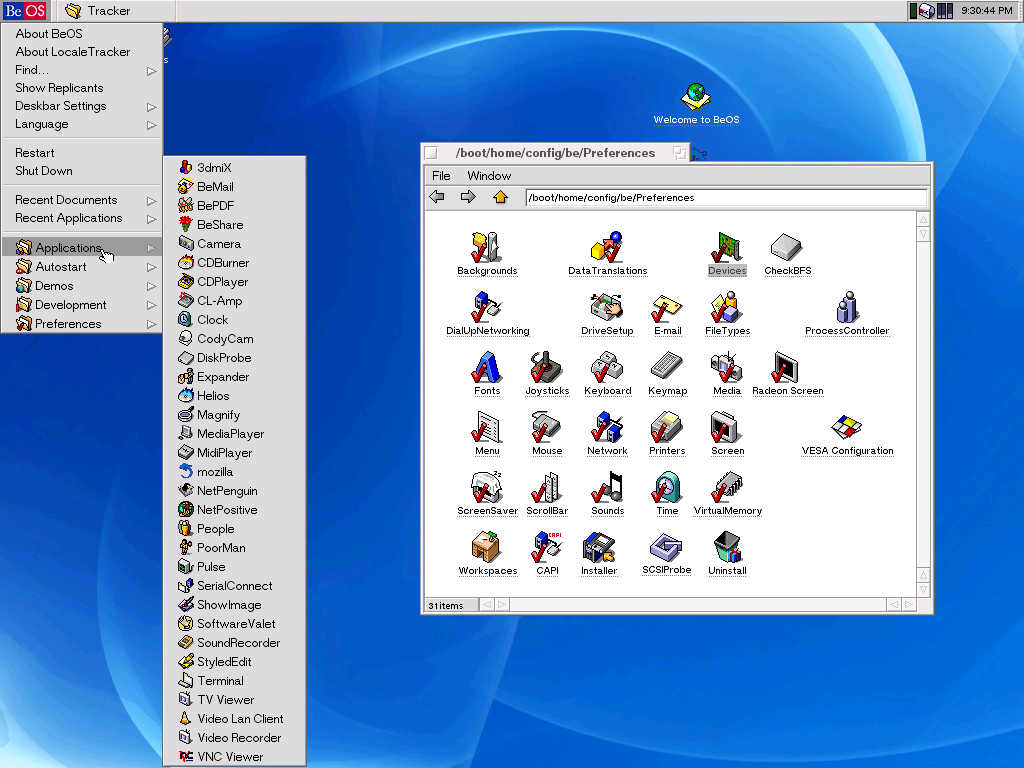Launch Terminal from Applications list
1024x768 pixels.
(x=220, y=681)
